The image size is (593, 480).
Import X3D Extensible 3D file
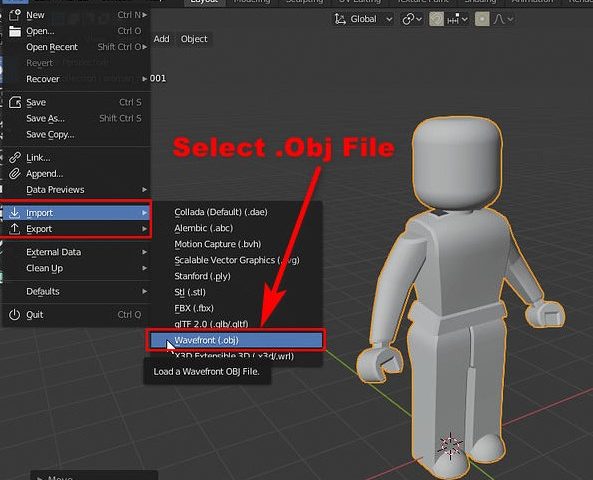236,356
